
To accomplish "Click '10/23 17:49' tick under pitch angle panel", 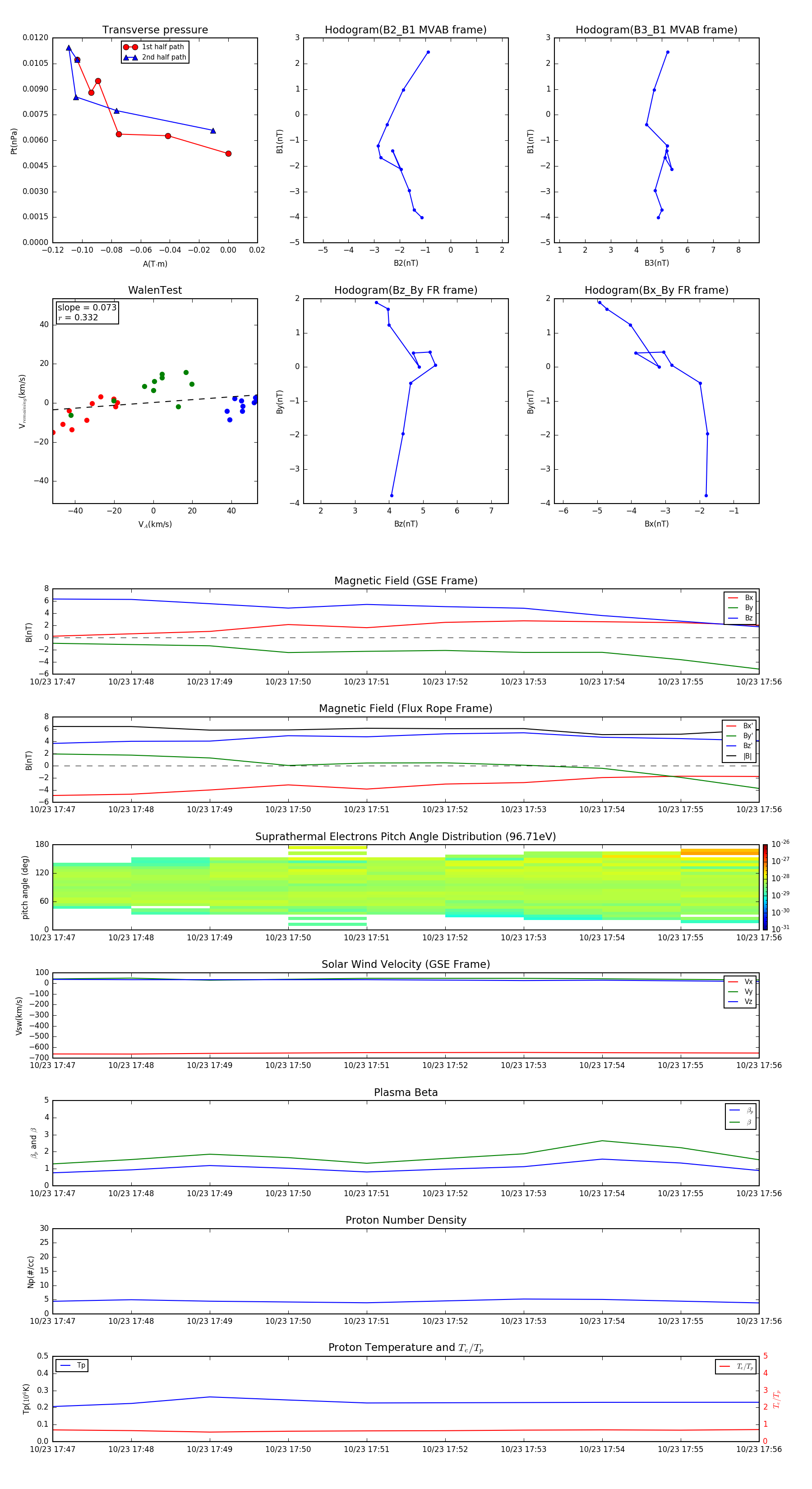I will pos(209,938).
